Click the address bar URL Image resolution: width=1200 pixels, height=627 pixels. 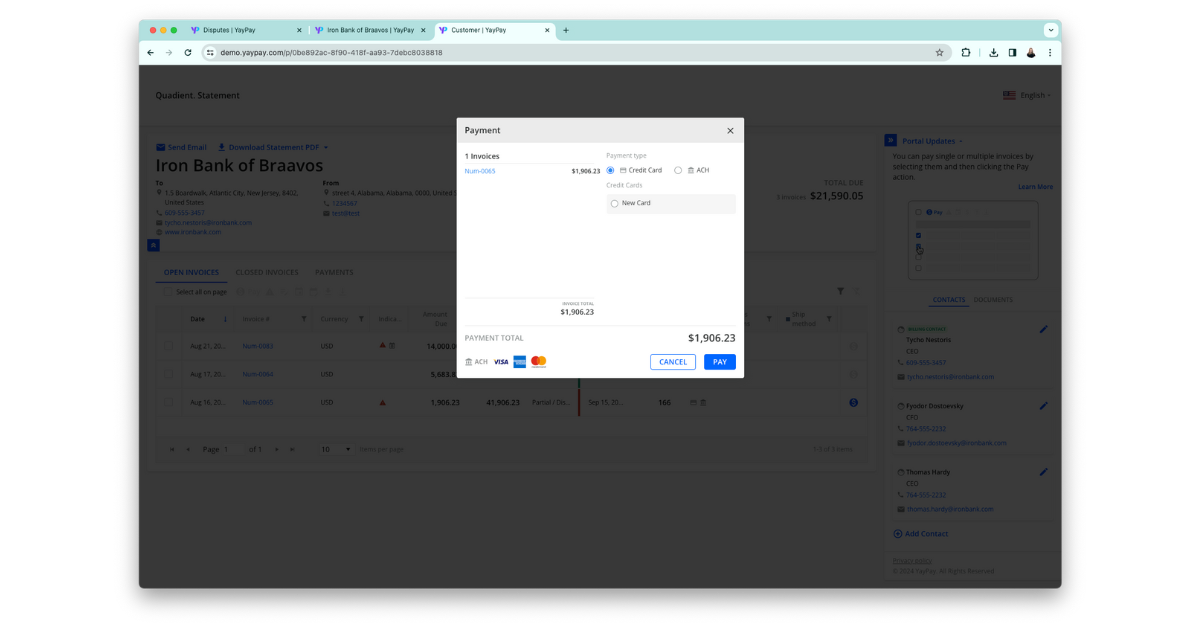(331, 53)
